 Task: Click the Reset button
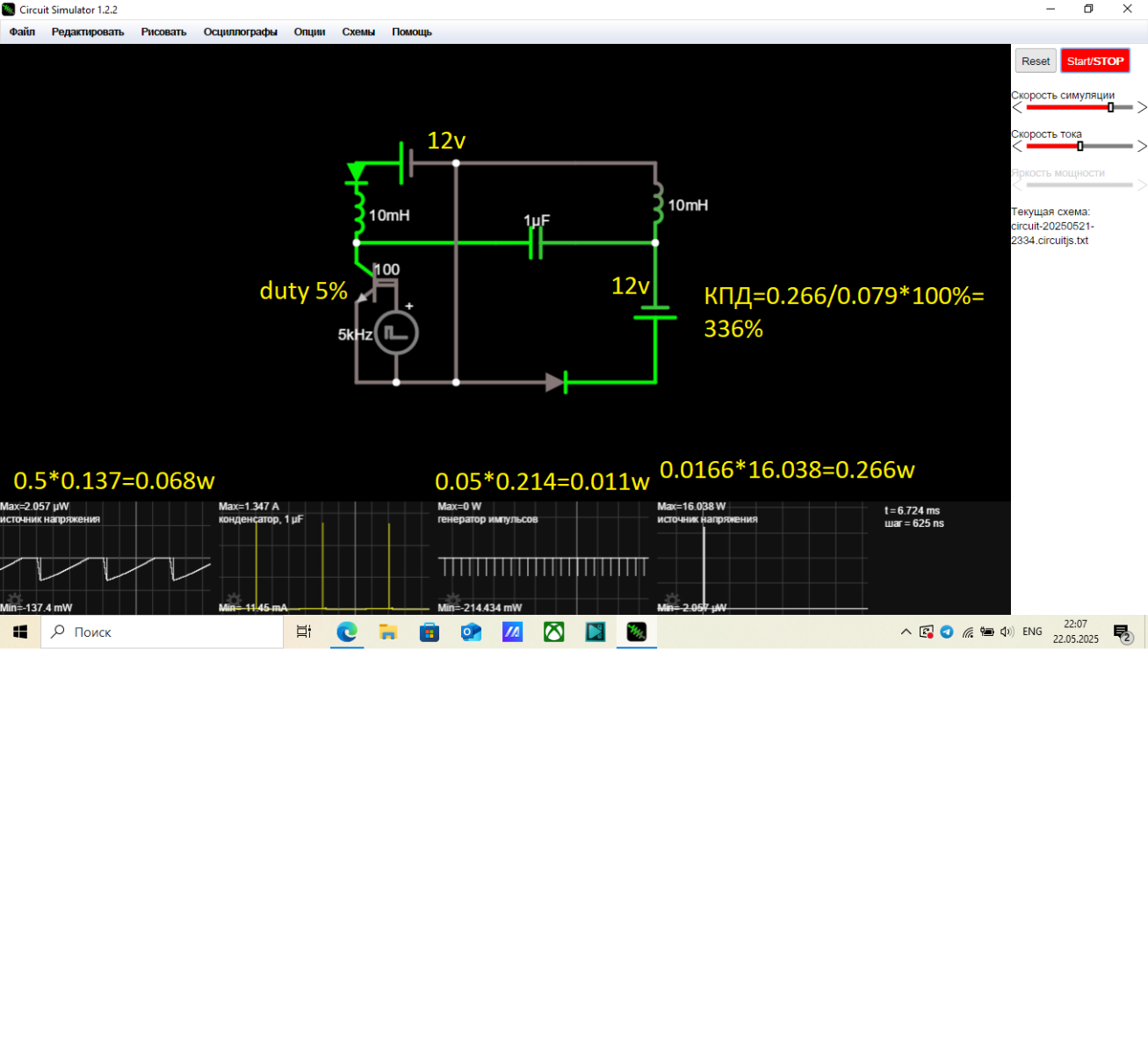coord(1036,61)
